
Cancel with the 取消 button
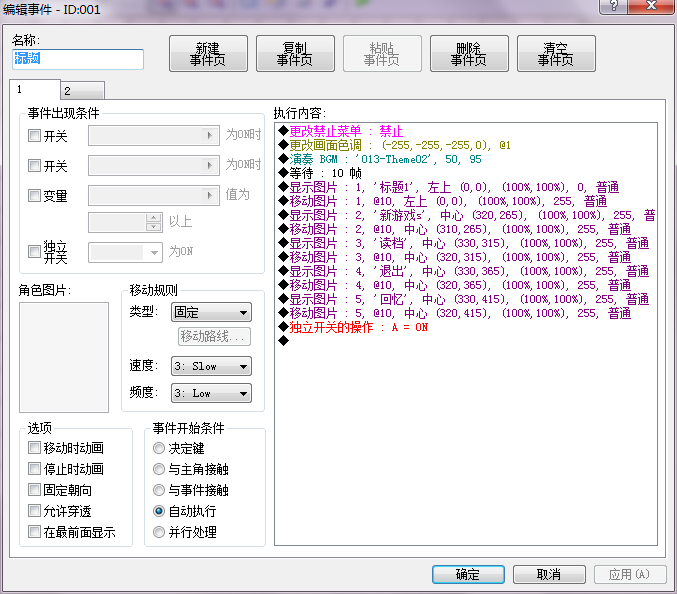tap(549, 575)
